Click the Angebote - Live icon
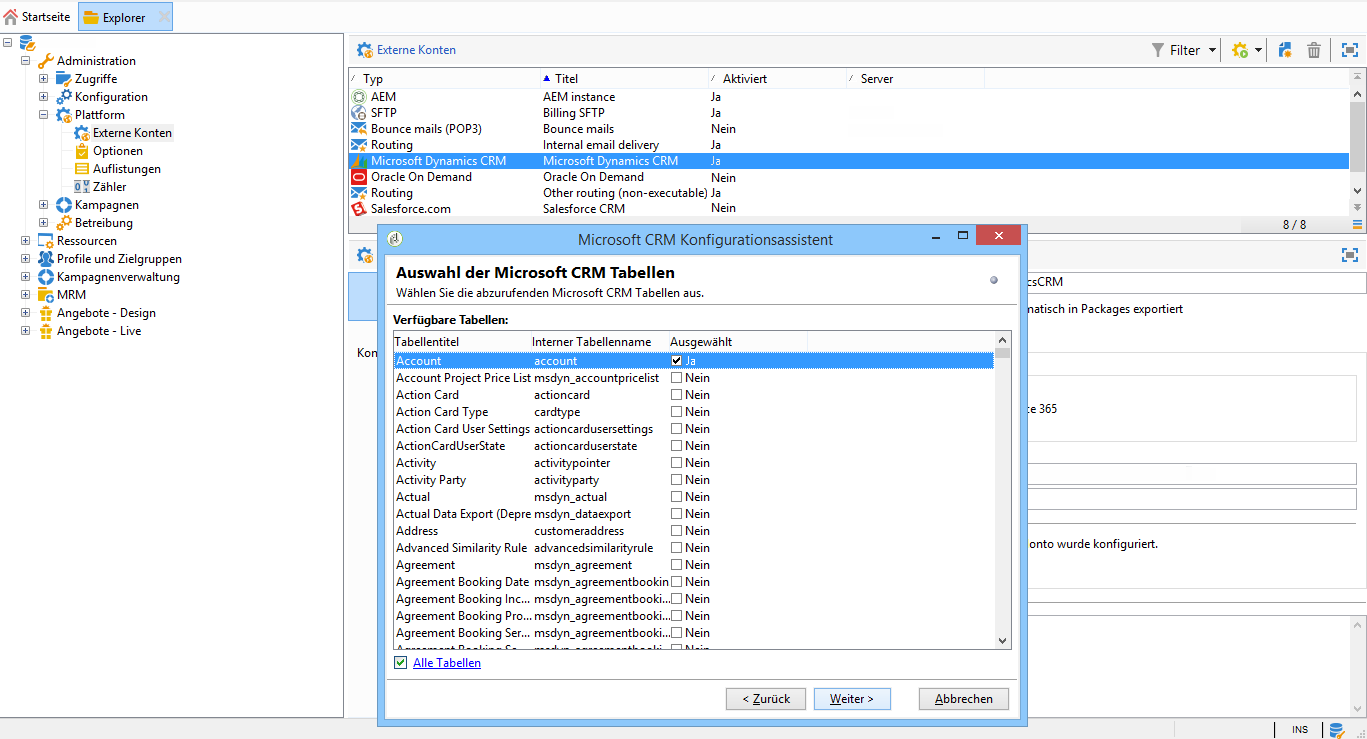This screenshot has height=739, width=1367. click(x=45, y=331)
